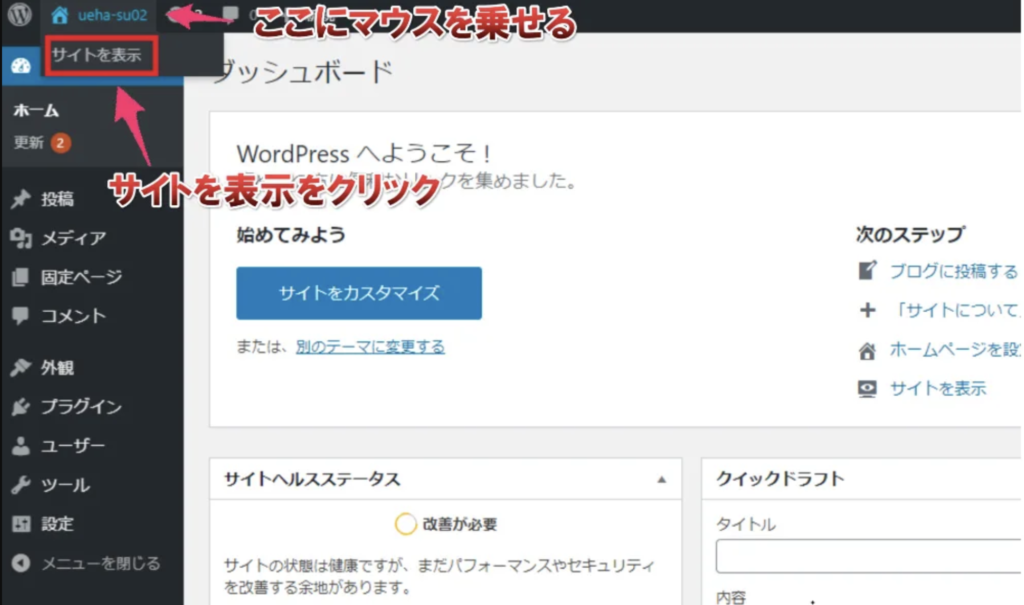Select サイトを表示 in the admin bar dropdown
This screenshot has width=1024, height=605.
pyautogui.click(x=97, y=55)
